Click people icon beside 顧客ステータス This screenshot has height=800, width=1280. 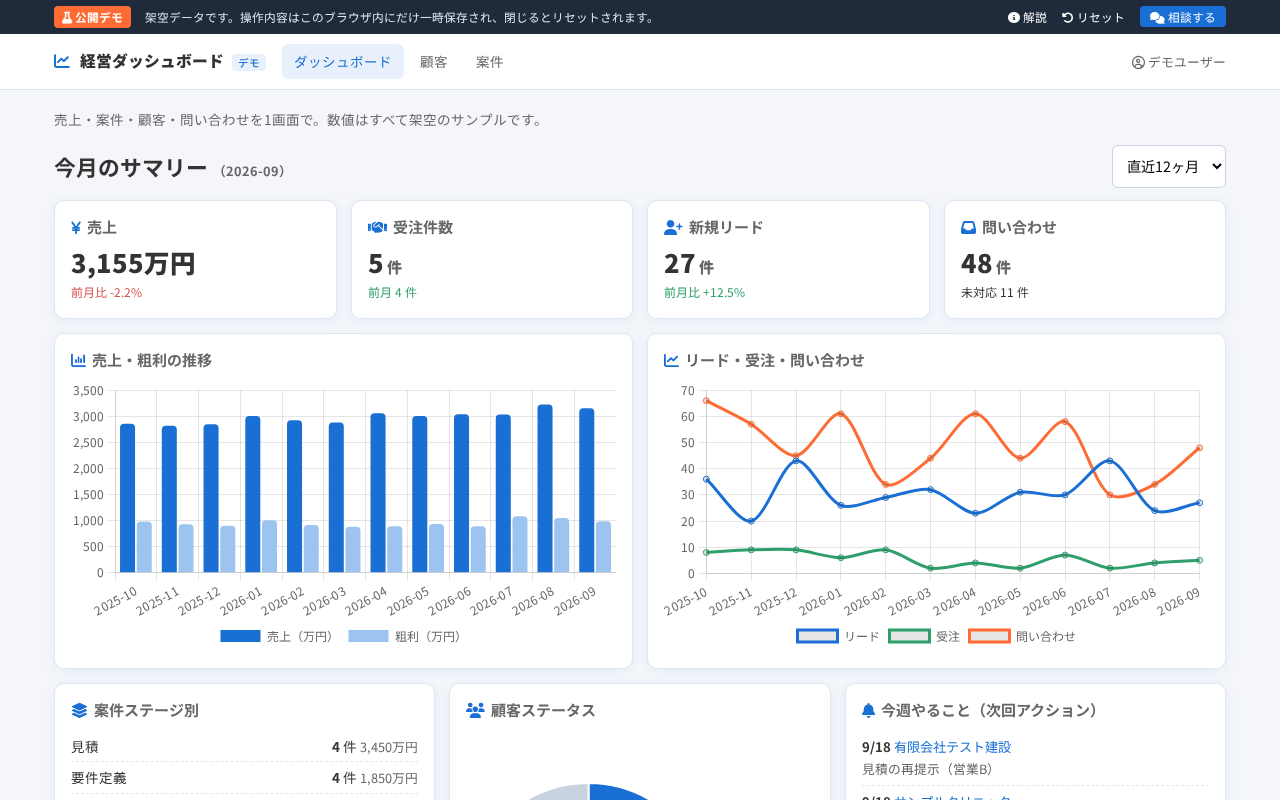coord(475,710)
